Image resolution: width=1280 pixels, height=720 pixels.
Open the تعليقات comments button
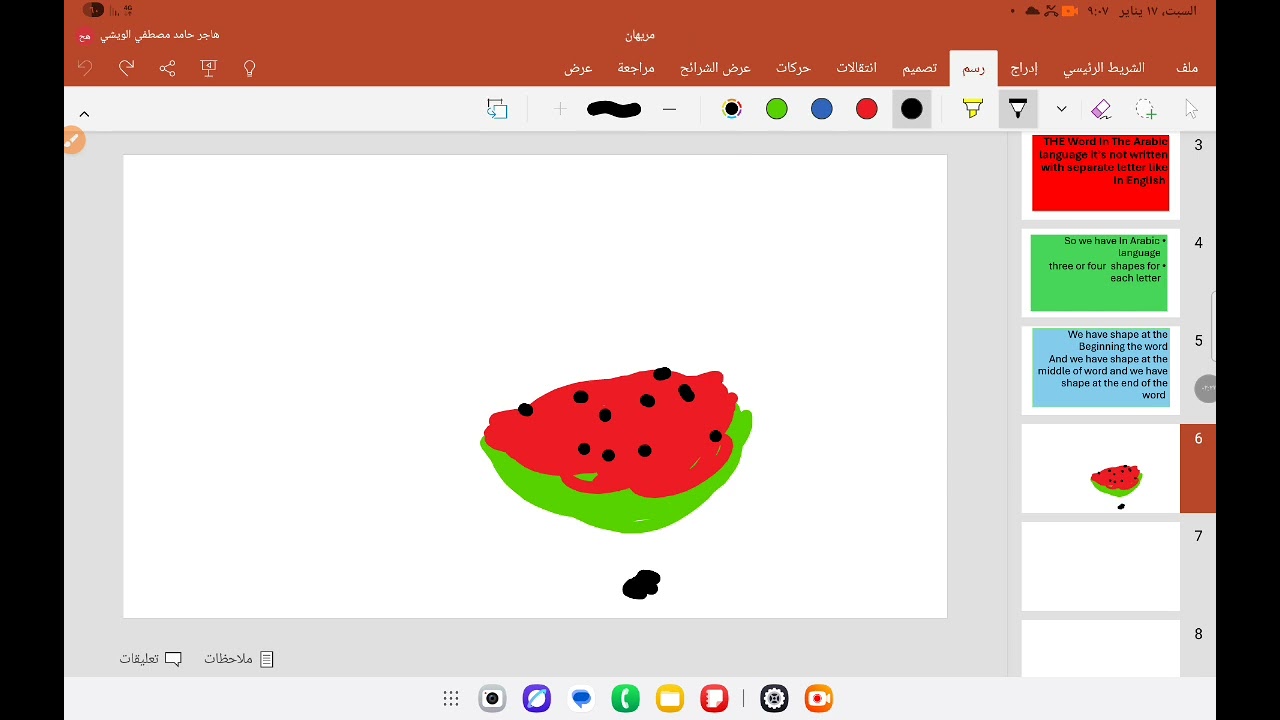150,659
